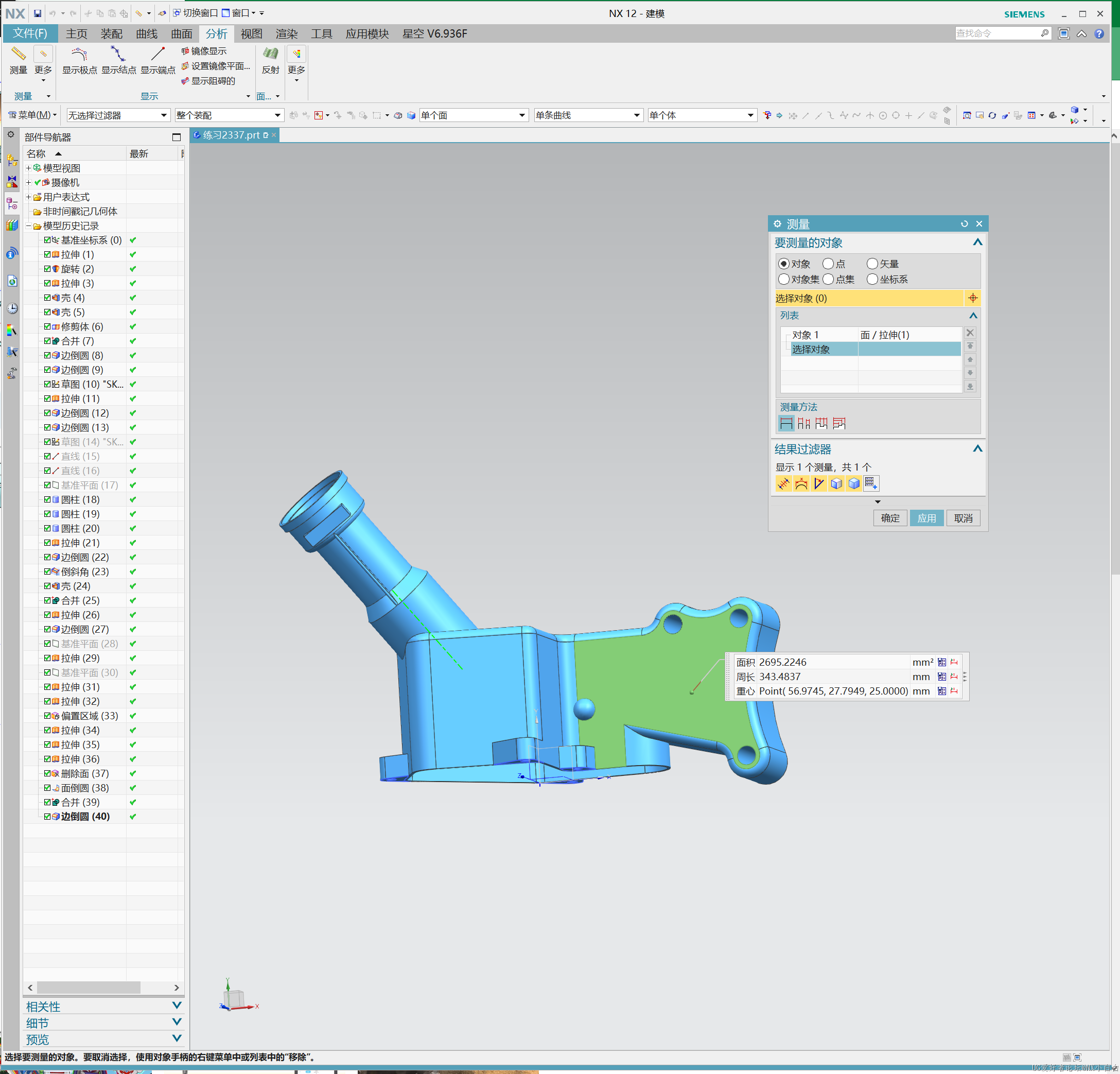Click the 选择对象 (0) selection bar
Image resolution: width=1120 pixels, height=1074 pixels.
[x=869, y=298]
